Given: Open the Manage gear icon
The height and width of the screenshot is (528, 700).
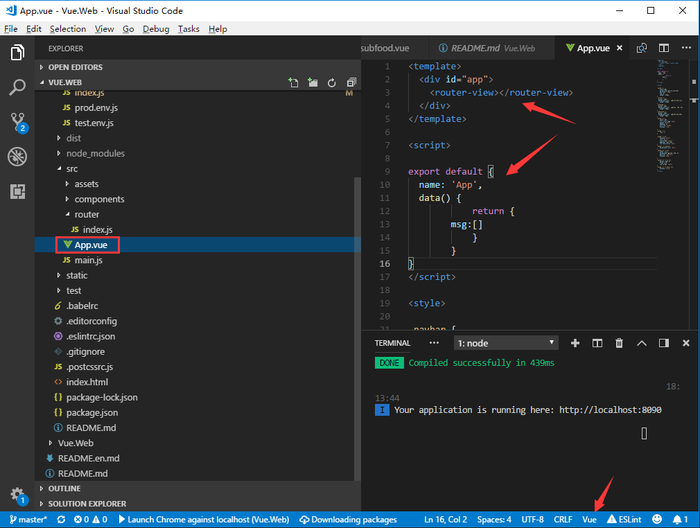Looking at the screenshot, I should click(x=18, y=495).
